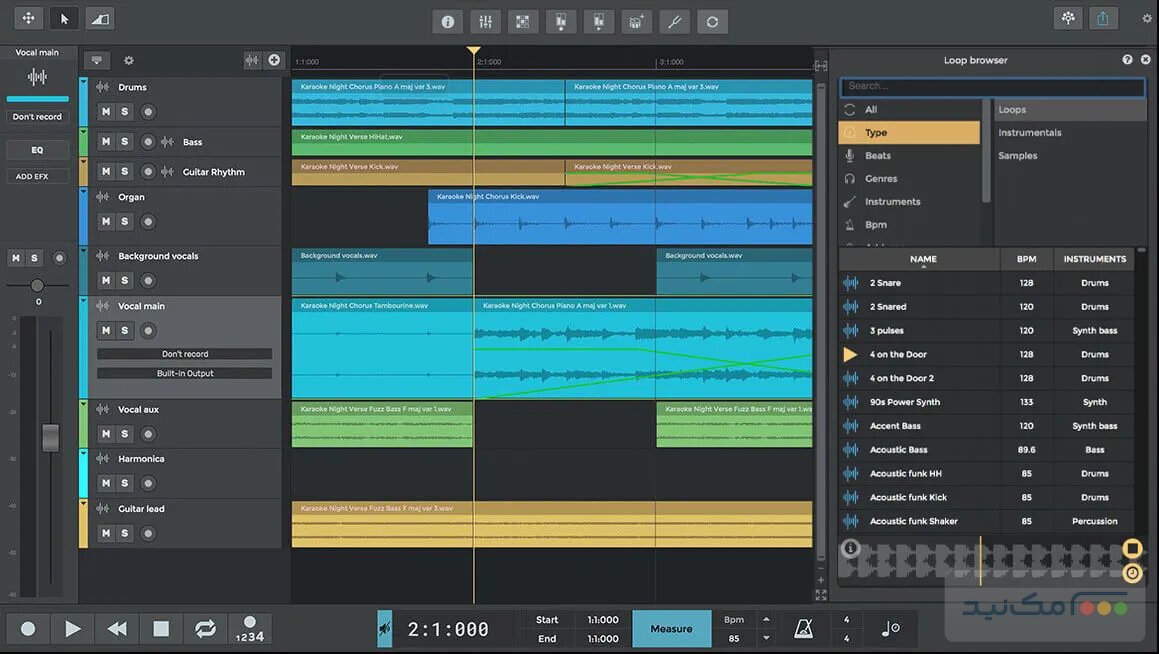
Task: Click the info icon in the top toolbar
Action: (x=447, y=21)
